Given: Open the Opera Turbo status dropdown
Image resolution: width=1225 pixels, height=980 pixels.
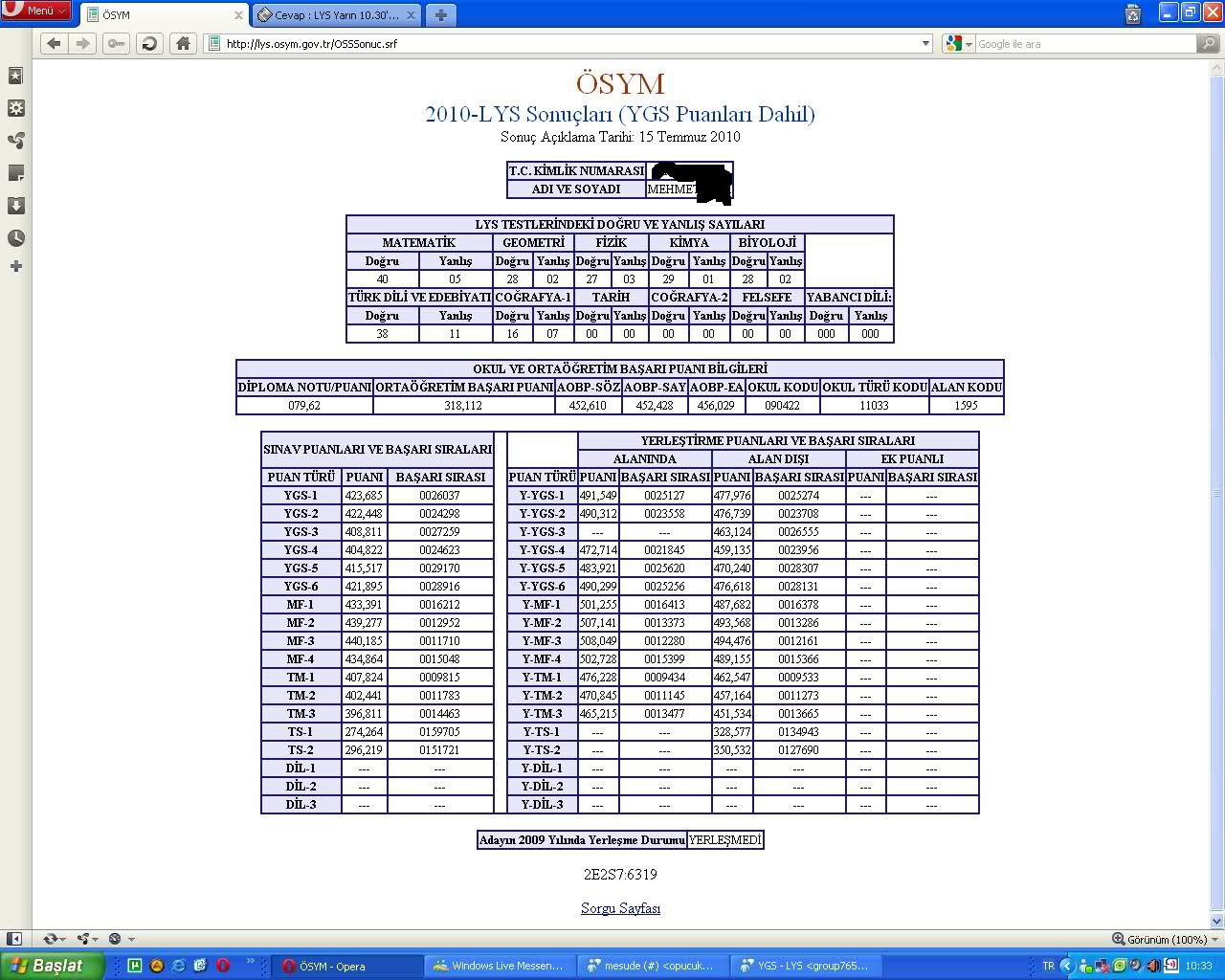Looking at the screenshot, I should point(121,939).
